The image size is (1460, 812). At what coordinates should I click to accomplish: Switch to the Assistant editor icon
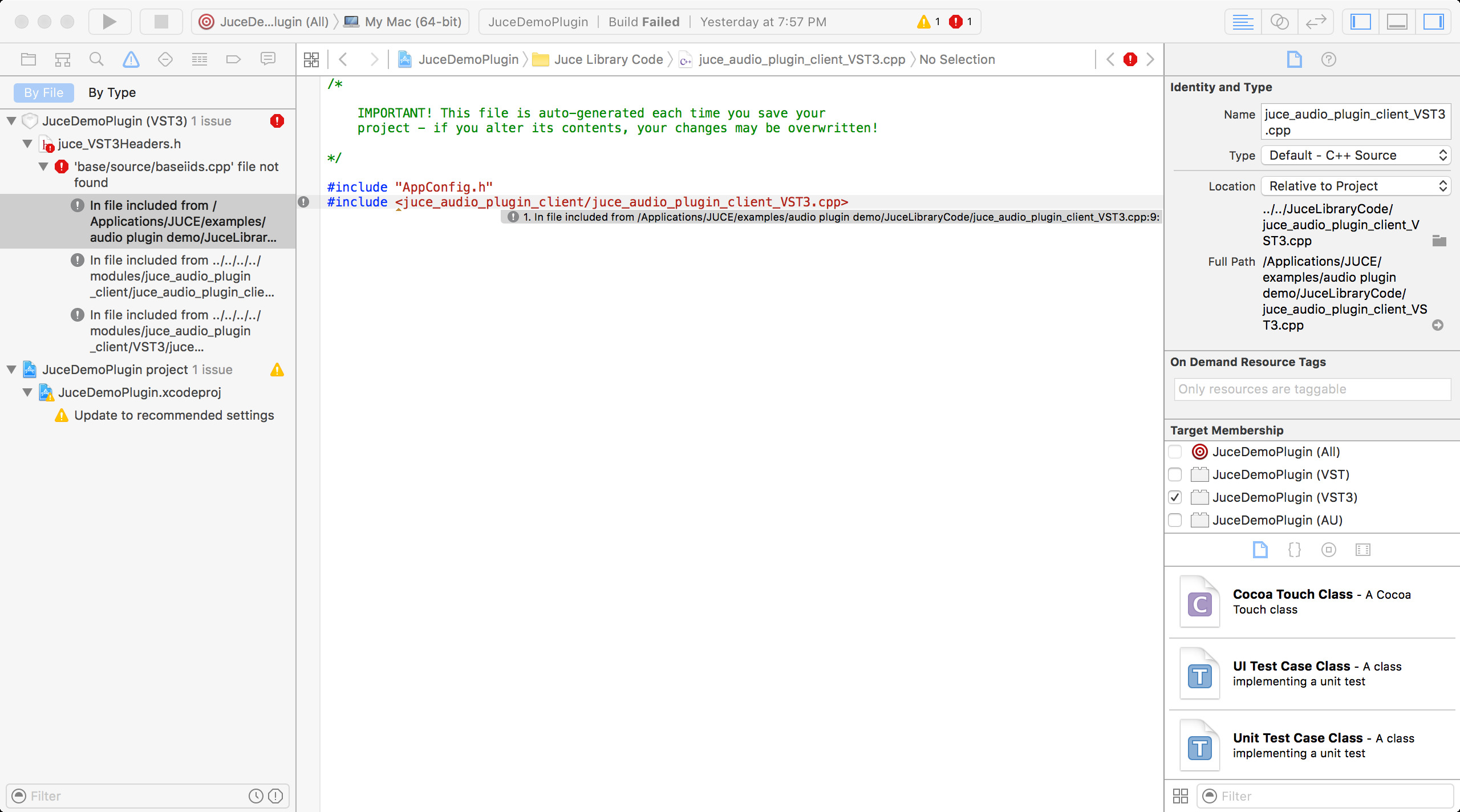(1279, 22)
